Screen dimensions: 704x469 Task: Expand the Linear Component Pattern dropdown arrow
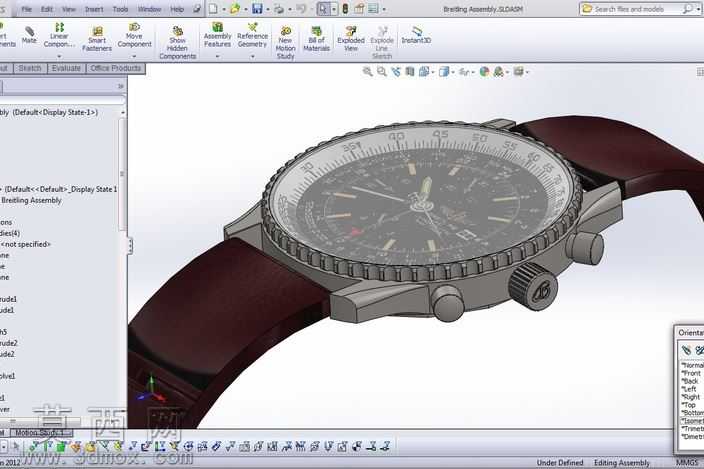point(59,57)
